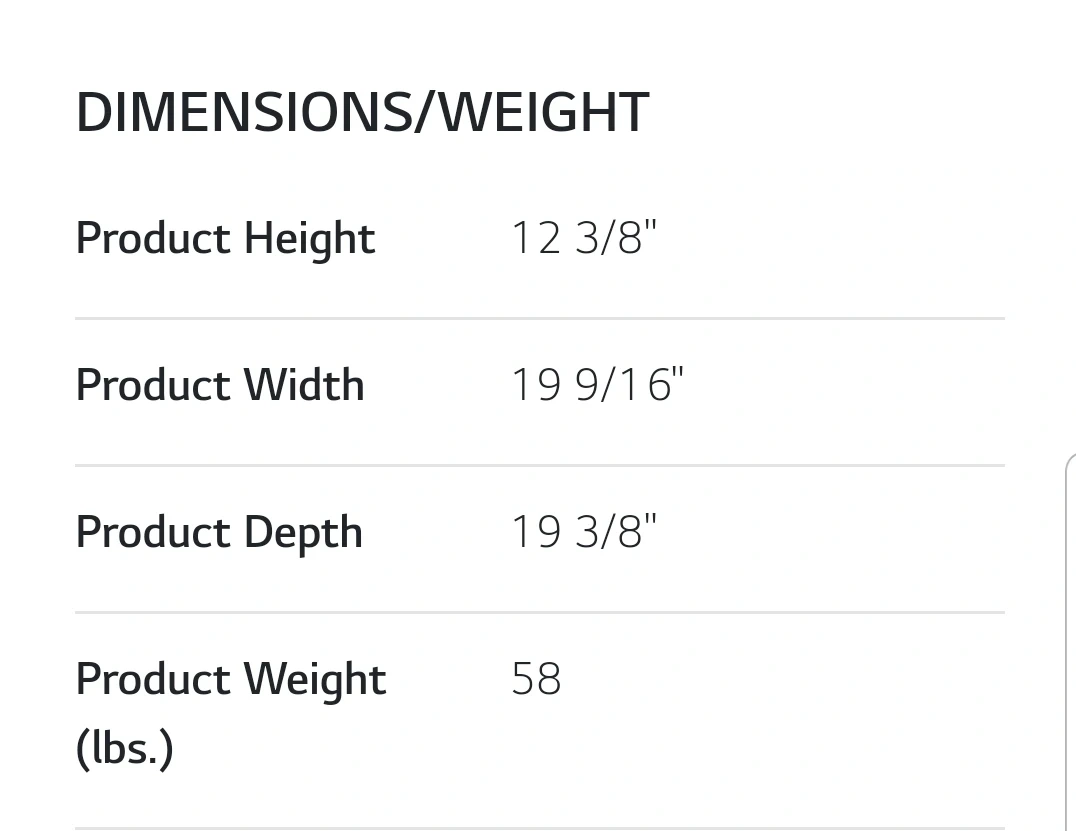Select the 19 3/8" depth value

click(584, 533)
